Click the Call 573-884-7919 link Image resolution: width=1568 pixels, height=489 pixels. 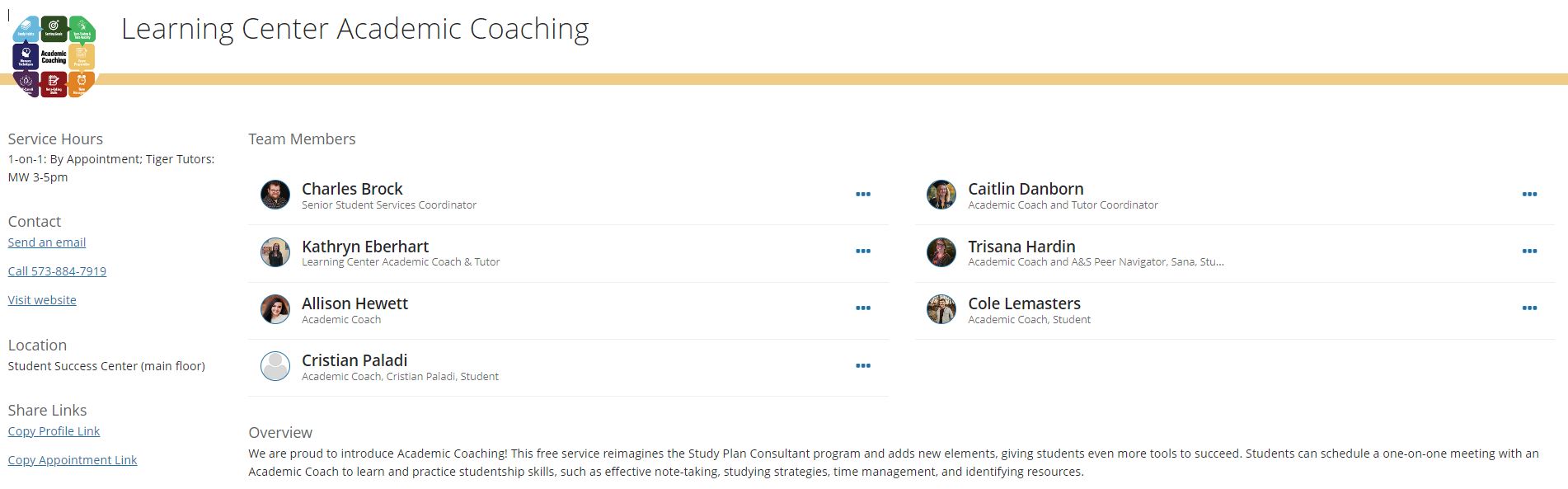(56, 270)
